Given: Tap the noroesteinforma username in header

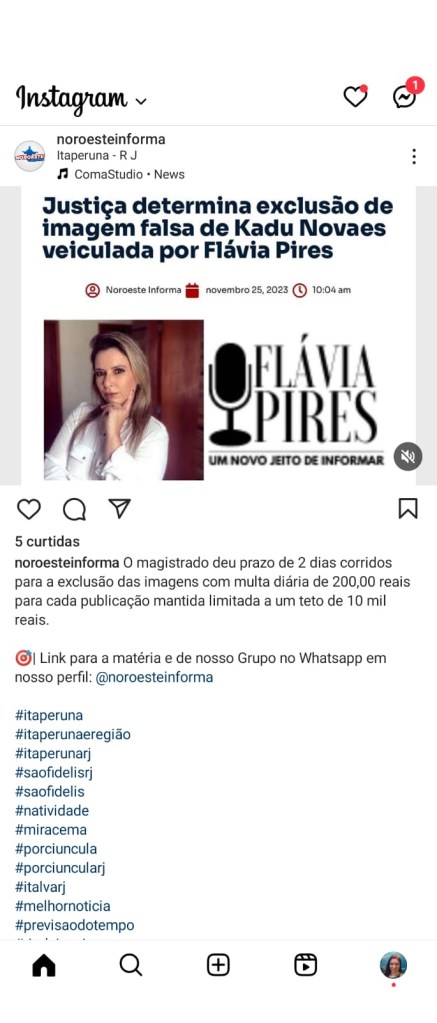Looking at the screenshot, I should click(111, 139).
